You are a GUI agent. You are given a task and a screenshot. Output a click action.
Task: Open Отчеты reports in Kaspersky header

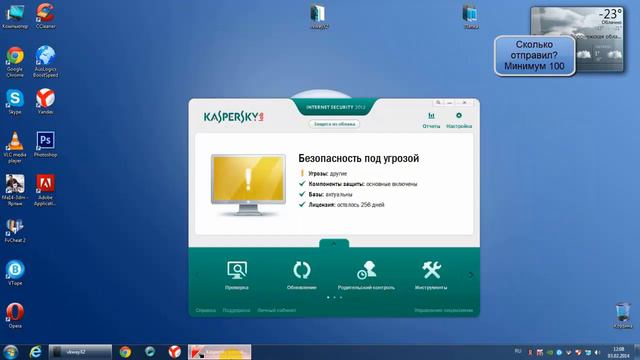[x=431, y=120]
